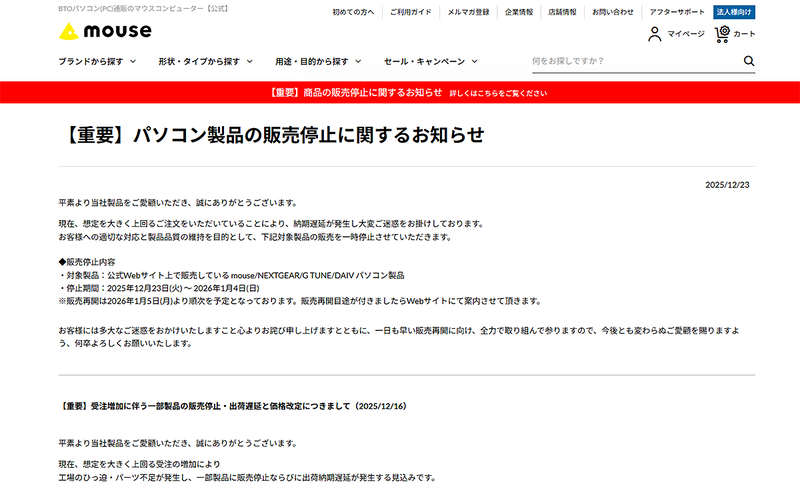Click the 法人様向け button
The width and height of the screenshot is (800, 491).
(734, 12)
